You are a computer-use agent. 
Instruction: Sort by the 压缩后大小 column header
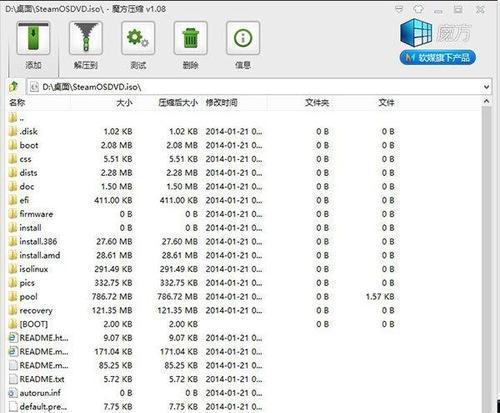(178, 103)
